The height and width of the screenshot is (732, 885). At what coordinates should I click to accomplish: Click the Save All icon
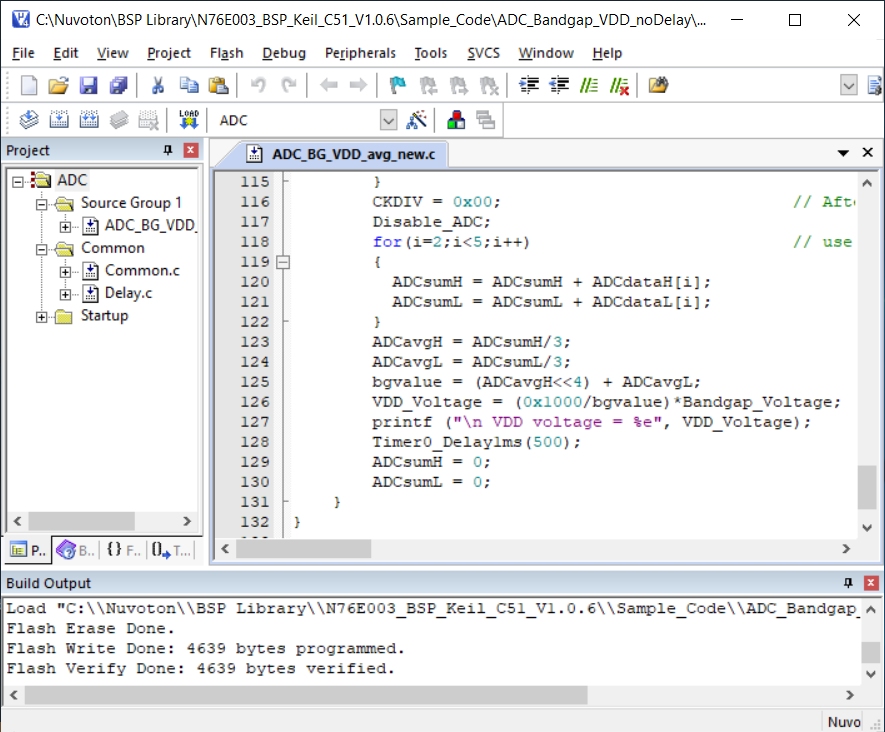coord(118,85)
